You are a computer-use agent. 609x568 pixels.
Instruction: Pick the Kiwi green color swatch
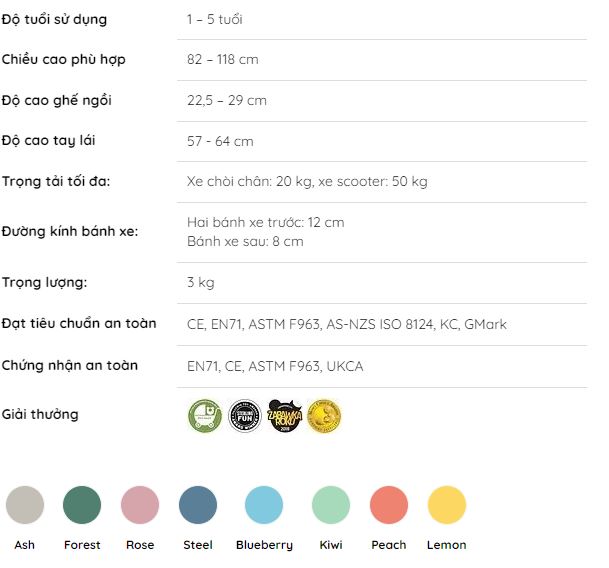[331, 505]
